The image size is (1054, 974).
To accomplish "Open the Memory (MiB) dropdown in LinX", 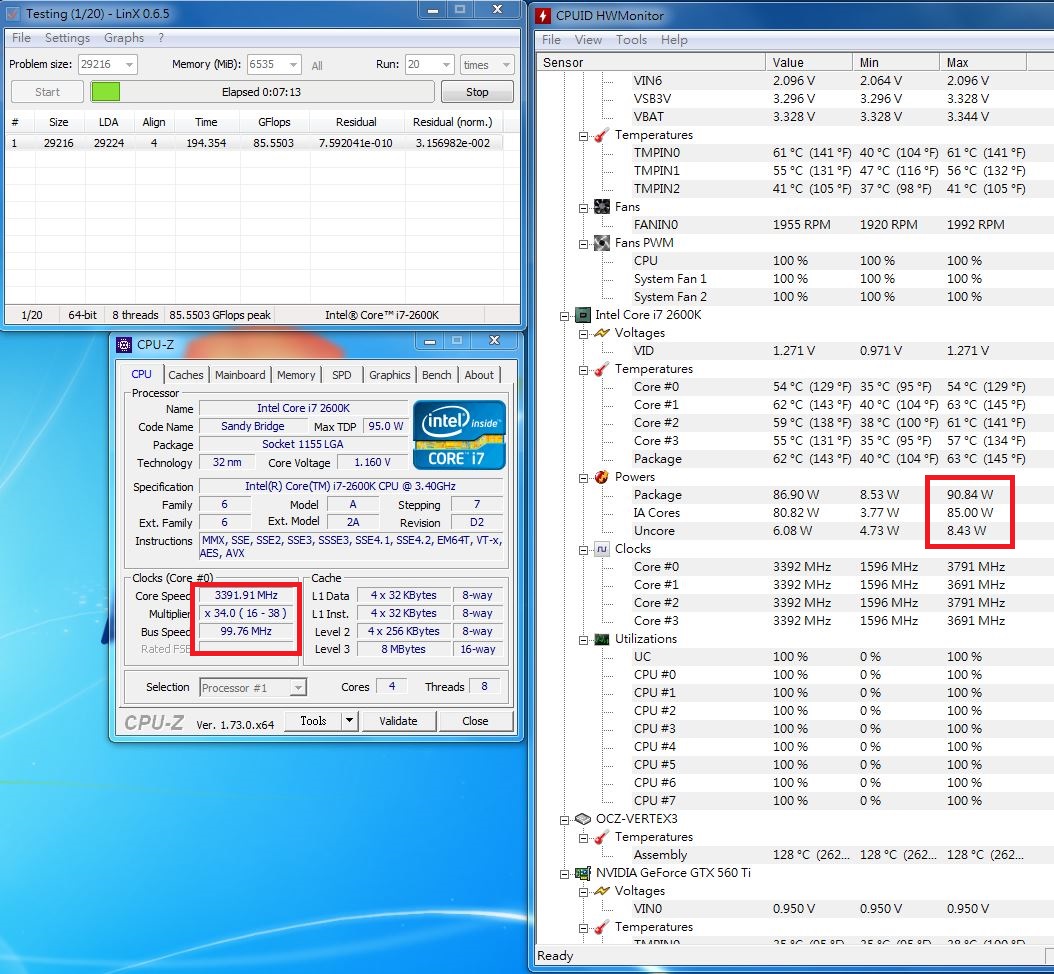I will click(293, 65).
